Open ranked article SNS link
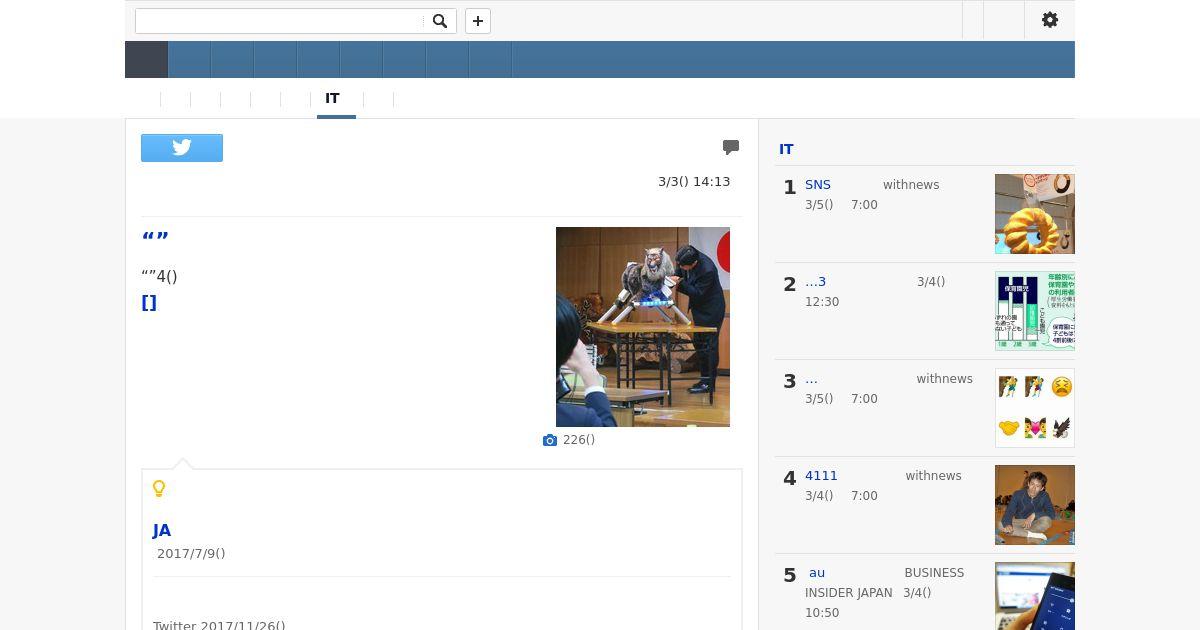 [x=818, y=185]
